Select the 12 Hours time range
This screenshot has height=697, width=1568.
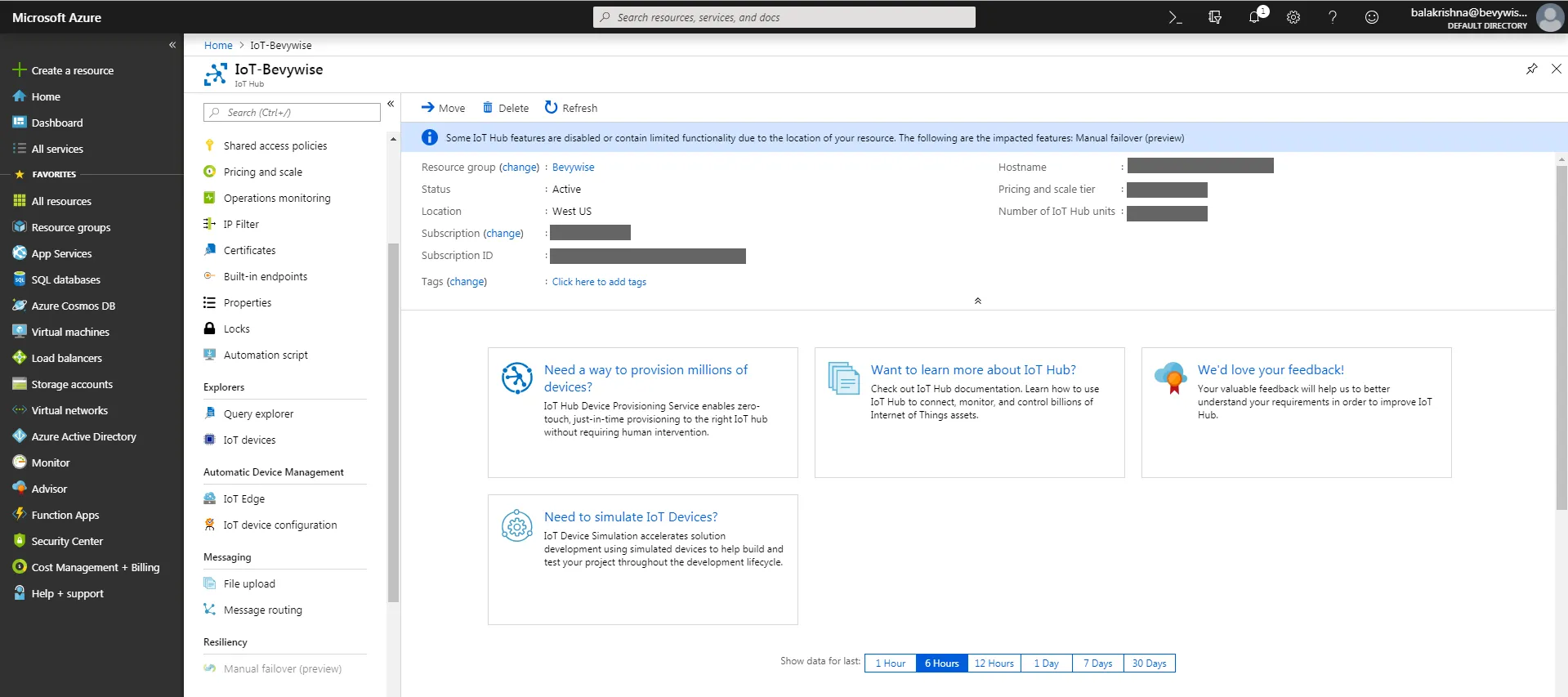click(x=994, y=663)
